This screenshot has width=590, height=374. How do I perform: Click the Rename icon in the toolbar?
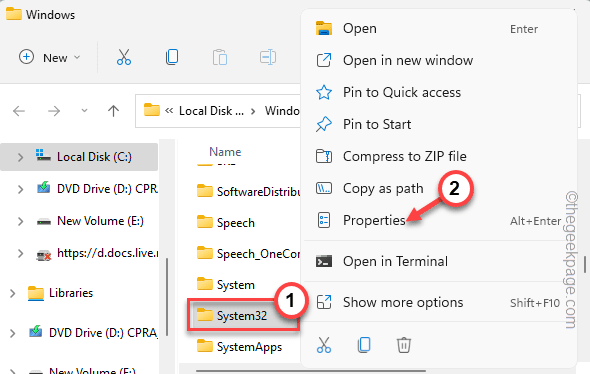pyautogui.click(x=268, y=58)
